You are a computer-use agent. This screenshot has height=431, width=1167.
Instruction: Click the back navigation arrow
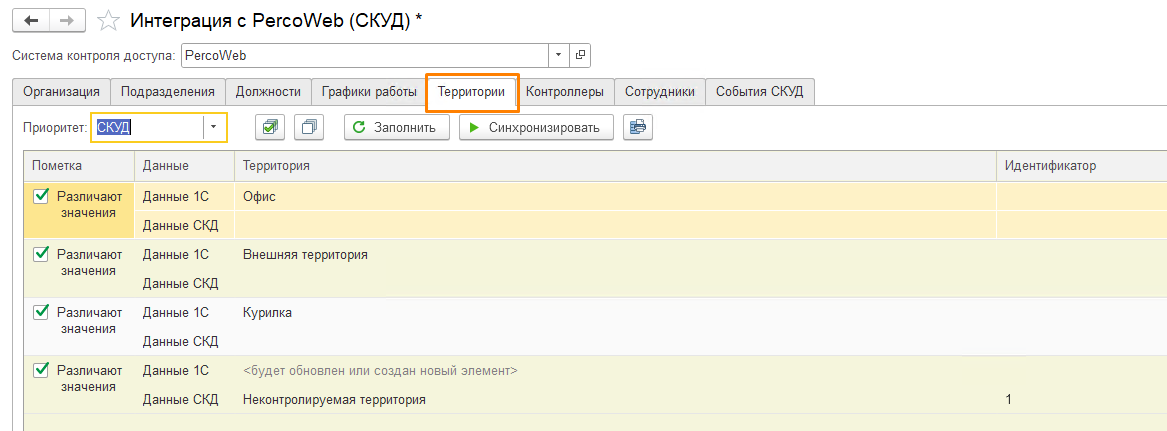[32, 20]
